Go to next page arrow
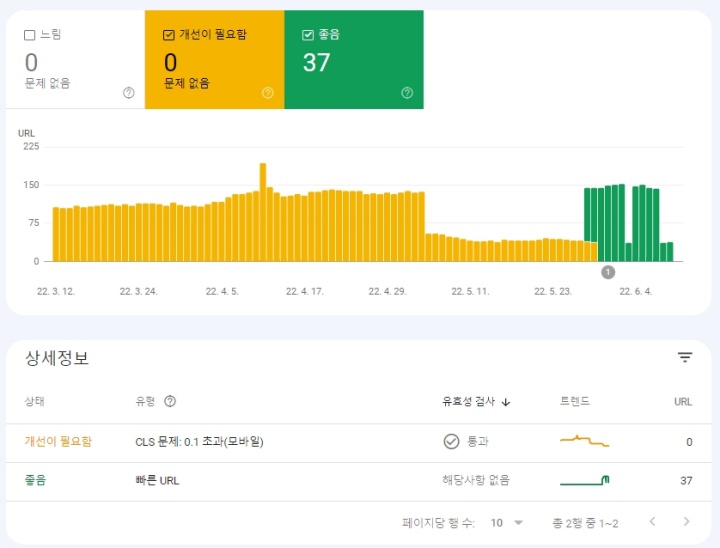This screenshot has height=548, width=720. pyautogui.click(x=686, y=521)
